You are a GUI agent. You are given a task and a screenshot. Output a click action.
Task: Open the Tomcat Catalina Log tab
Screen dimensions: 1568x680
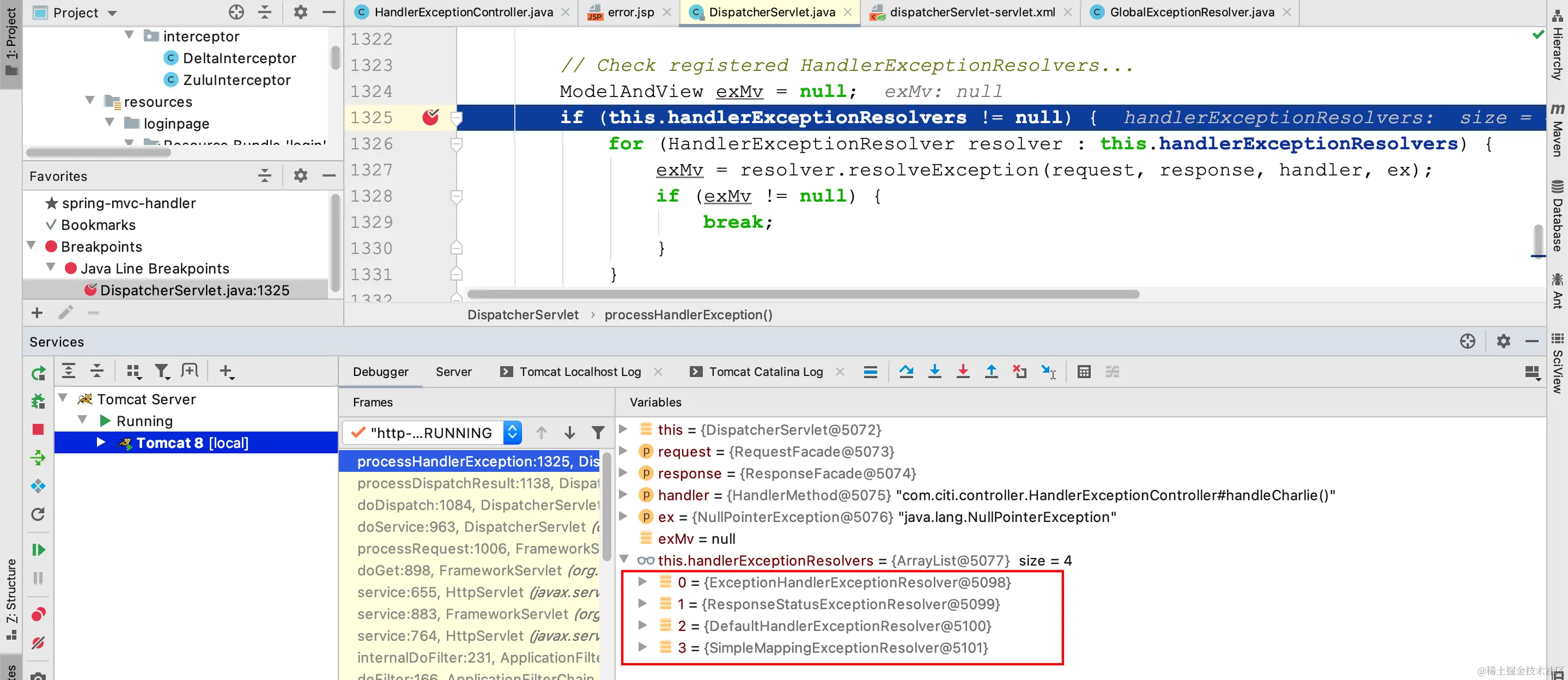coord(765,372)
